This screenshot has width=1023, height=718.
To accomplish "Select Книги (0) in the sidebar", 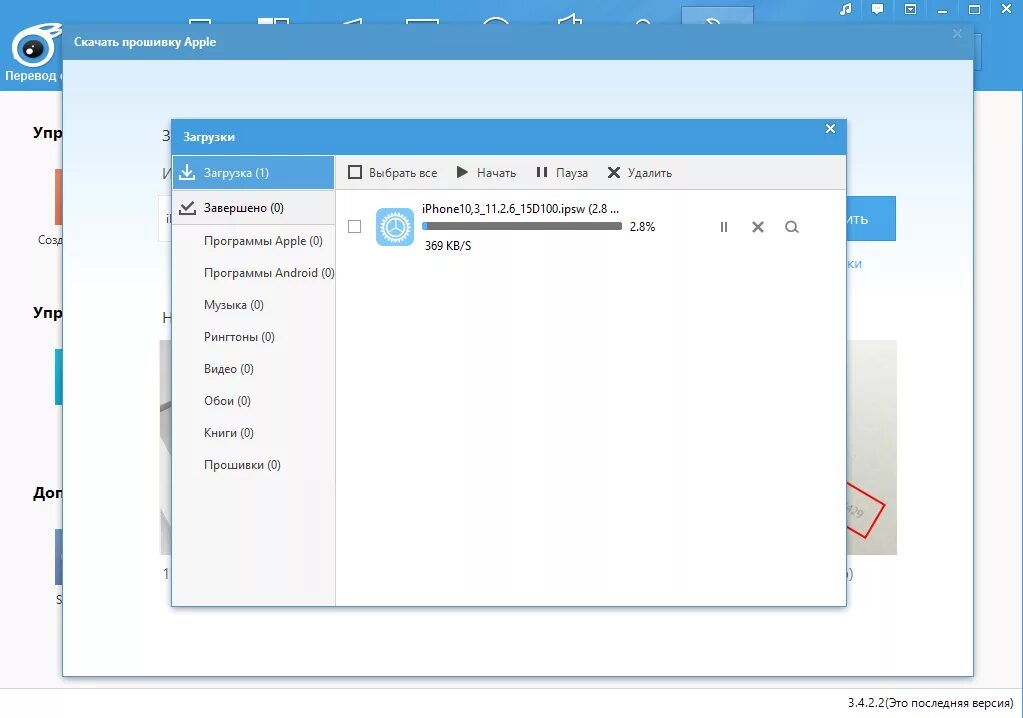I will (x=228, y=432).
